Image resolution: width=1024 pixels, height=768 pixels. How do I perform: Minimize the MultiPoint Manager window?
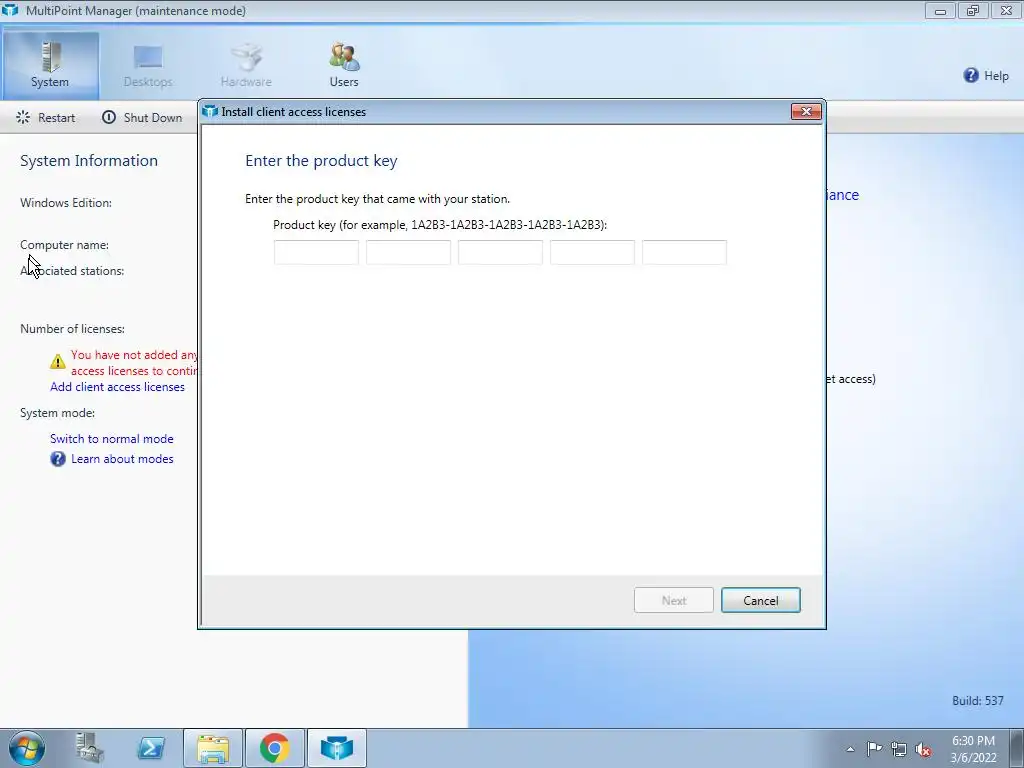pos(940,10)
